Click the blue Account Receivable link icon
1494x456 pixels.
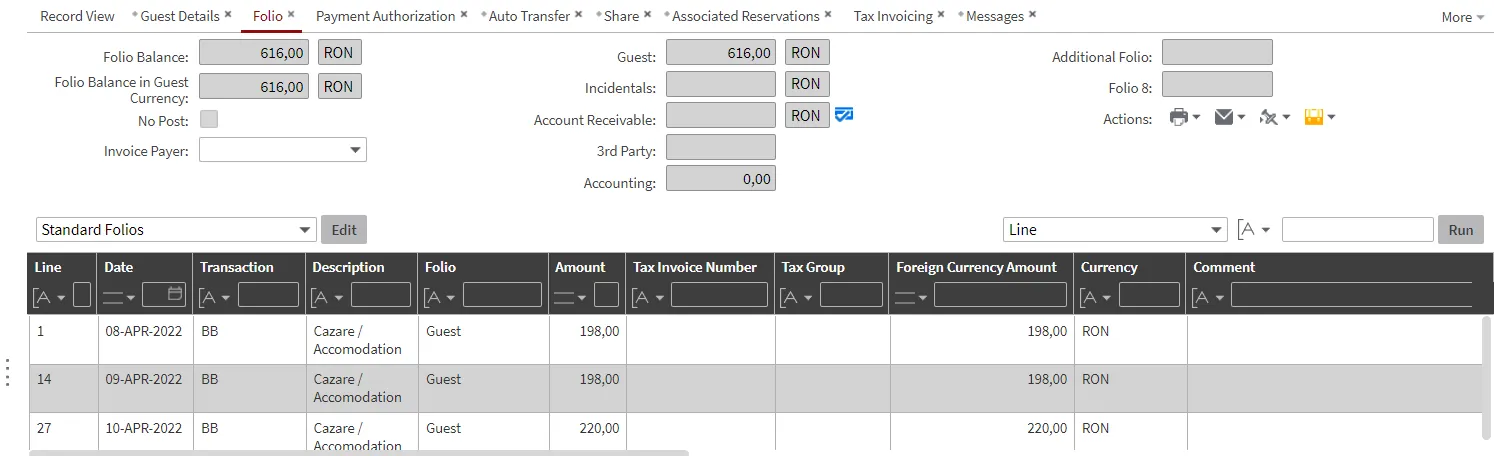[844, 115]
